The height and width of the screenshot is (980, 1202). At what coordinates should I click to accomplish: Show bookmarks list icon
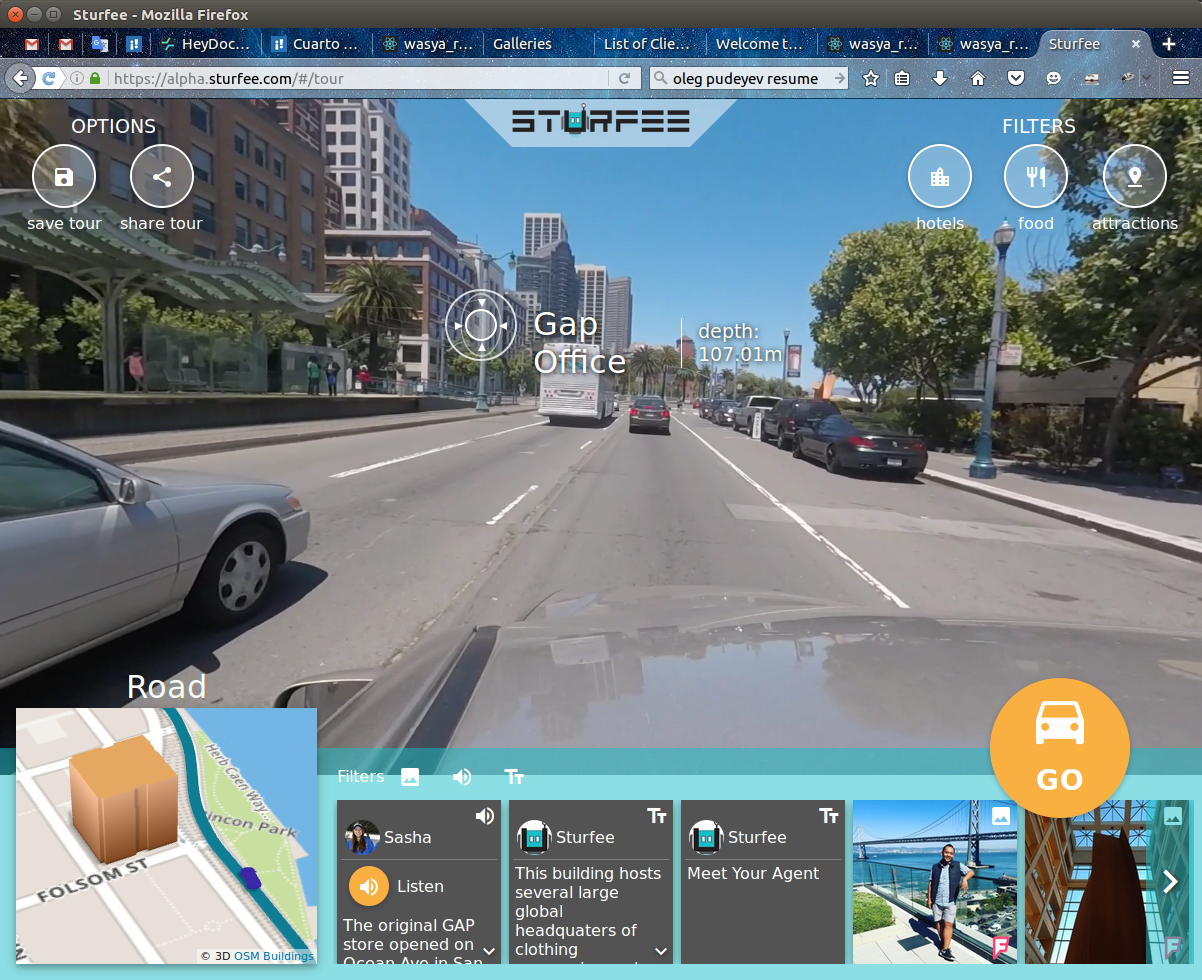(x=902, y=78)
